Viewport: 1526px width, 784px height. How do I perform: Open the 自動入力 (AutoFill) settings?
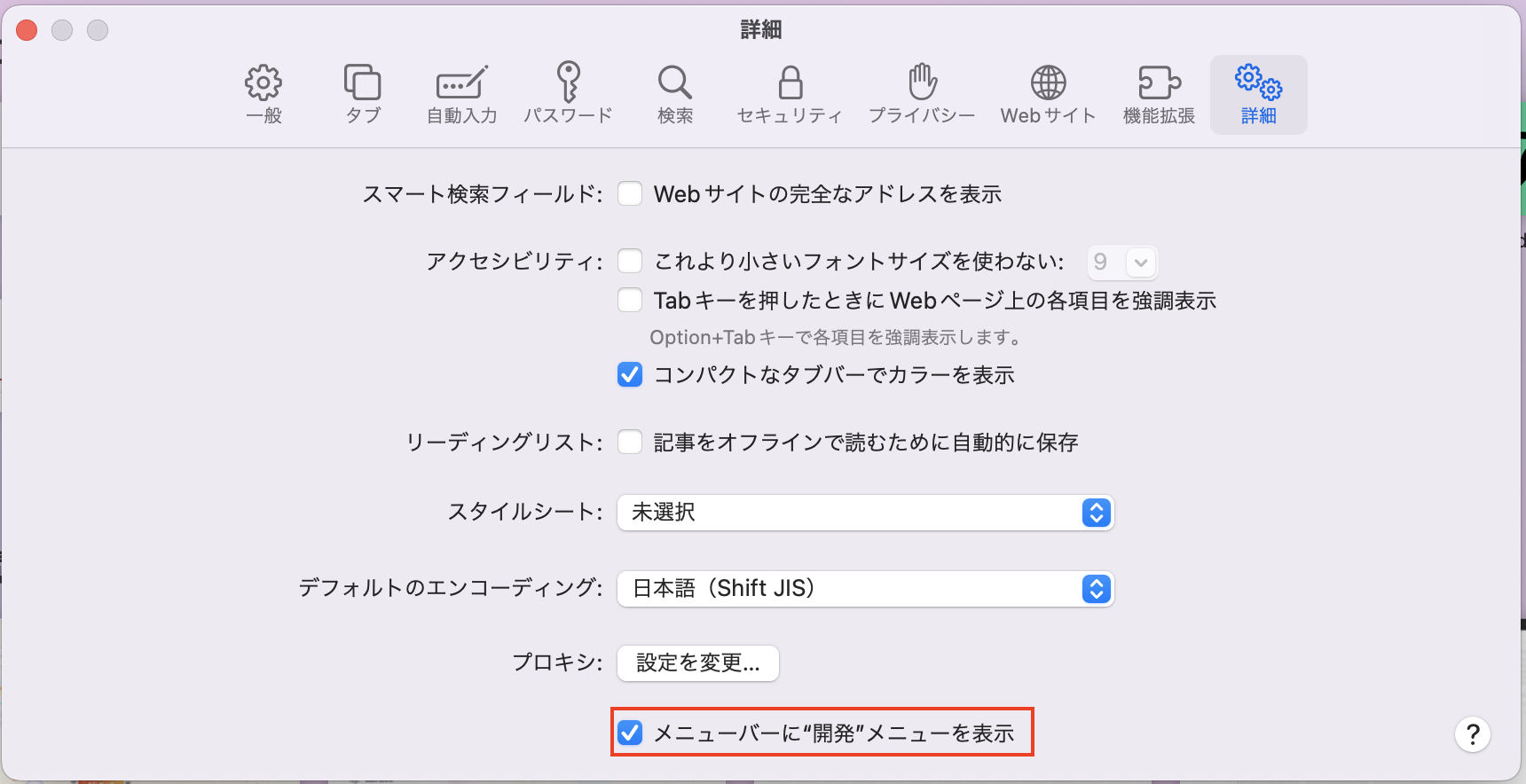[461, 94]
